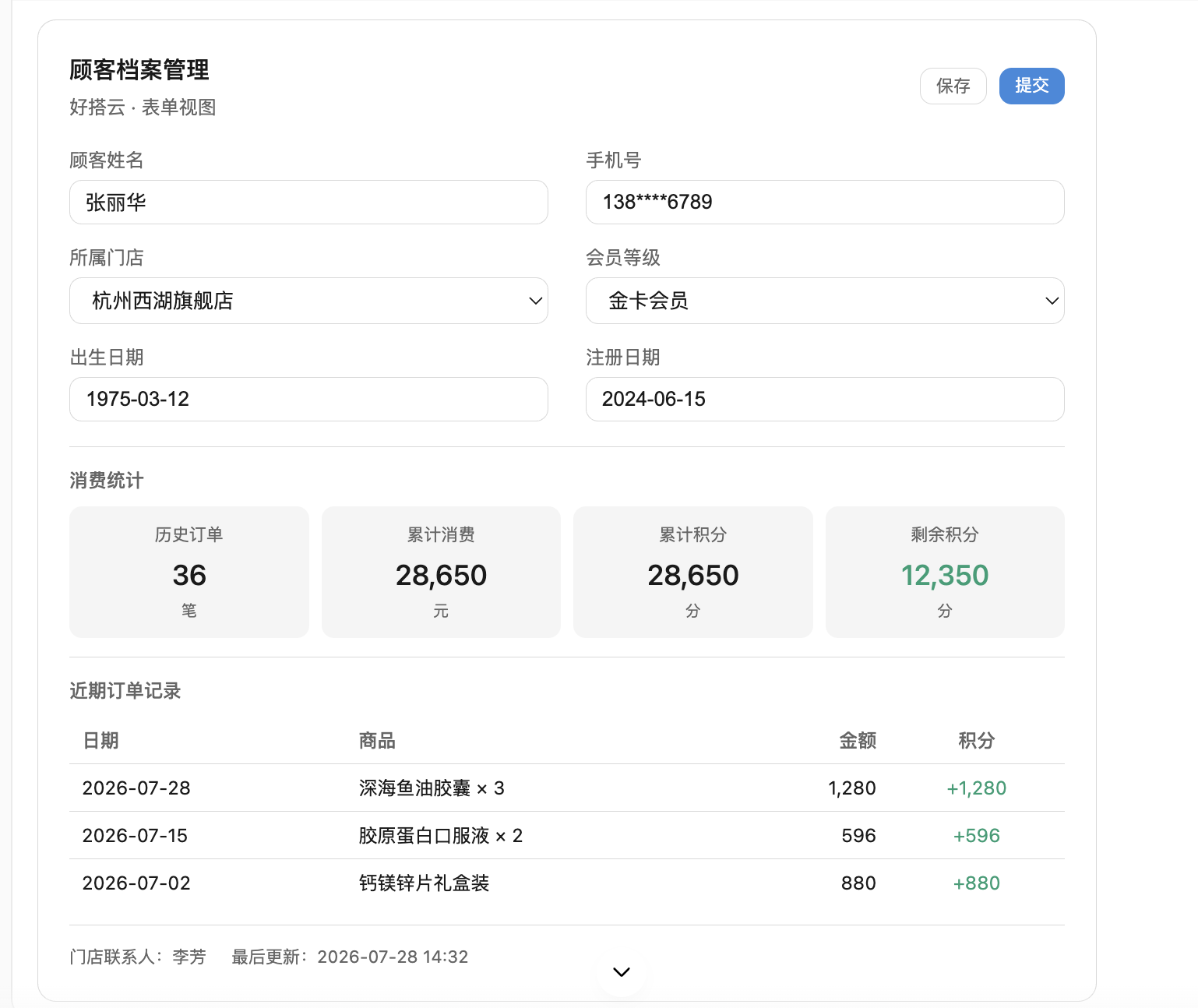Click the 门店联系人：李芳 text
This screenshot has width=1198, height=1008.
(138, 957)
